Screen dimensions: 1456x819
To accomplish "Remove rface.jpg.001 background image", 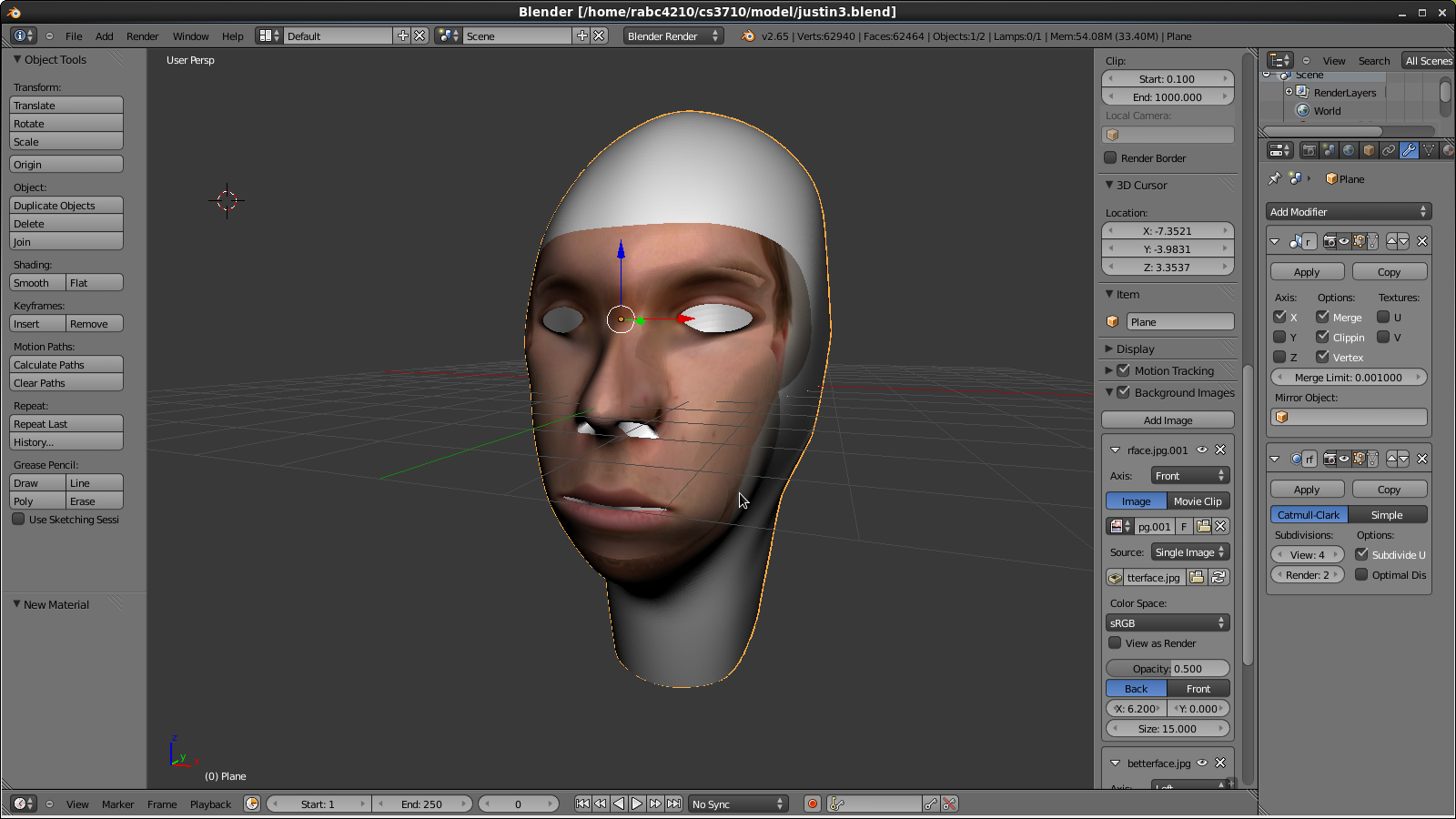I will coord(1220,450).
